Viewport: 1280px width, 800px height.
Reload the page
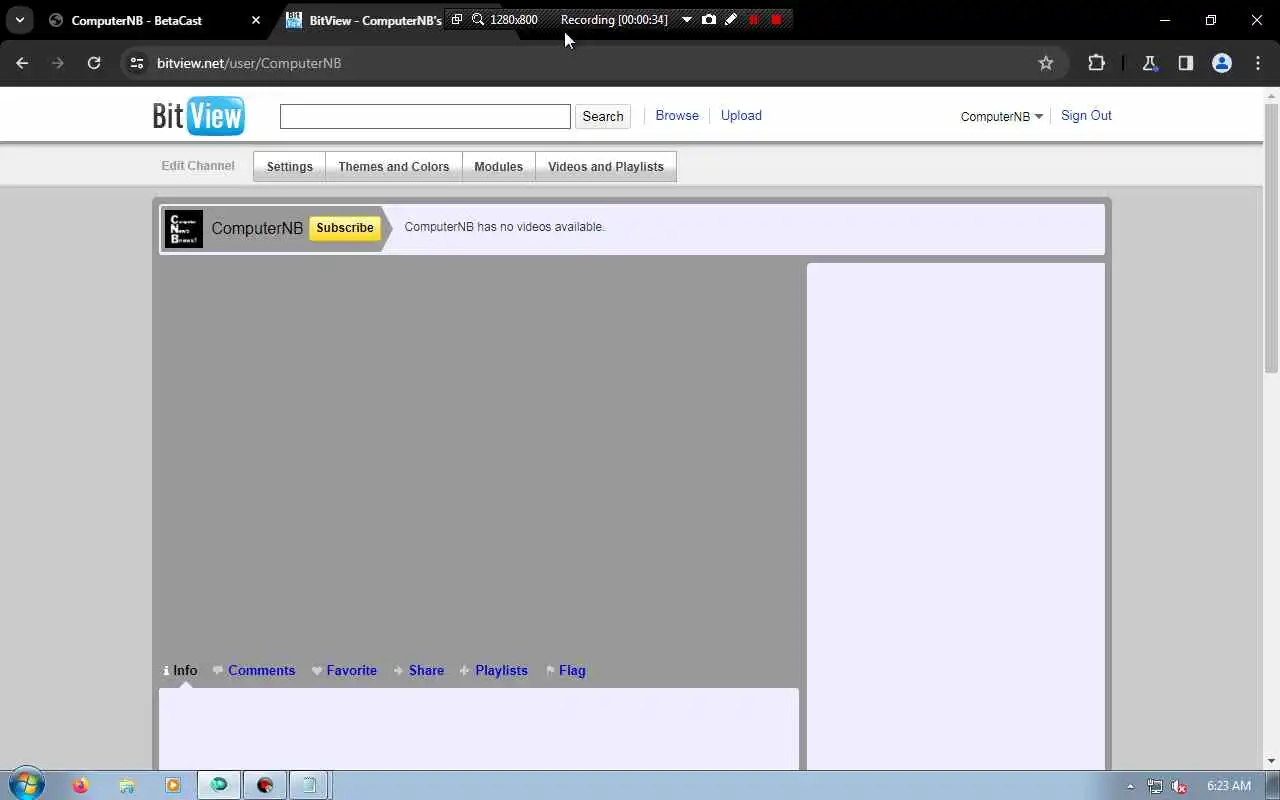(94, 63)
